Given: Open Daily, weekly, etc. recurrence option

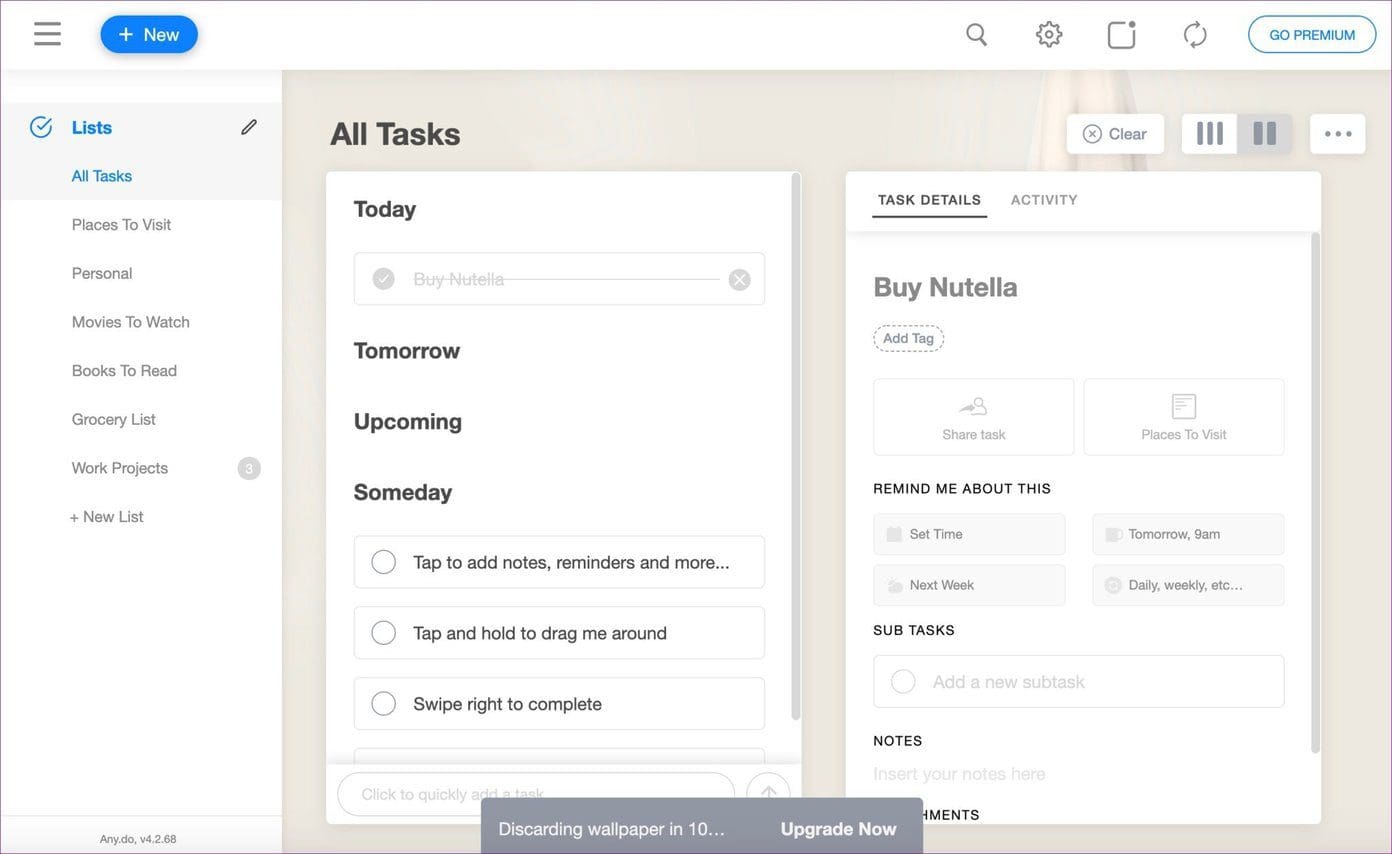Looking at the screenshot, I should (1188, 585).
